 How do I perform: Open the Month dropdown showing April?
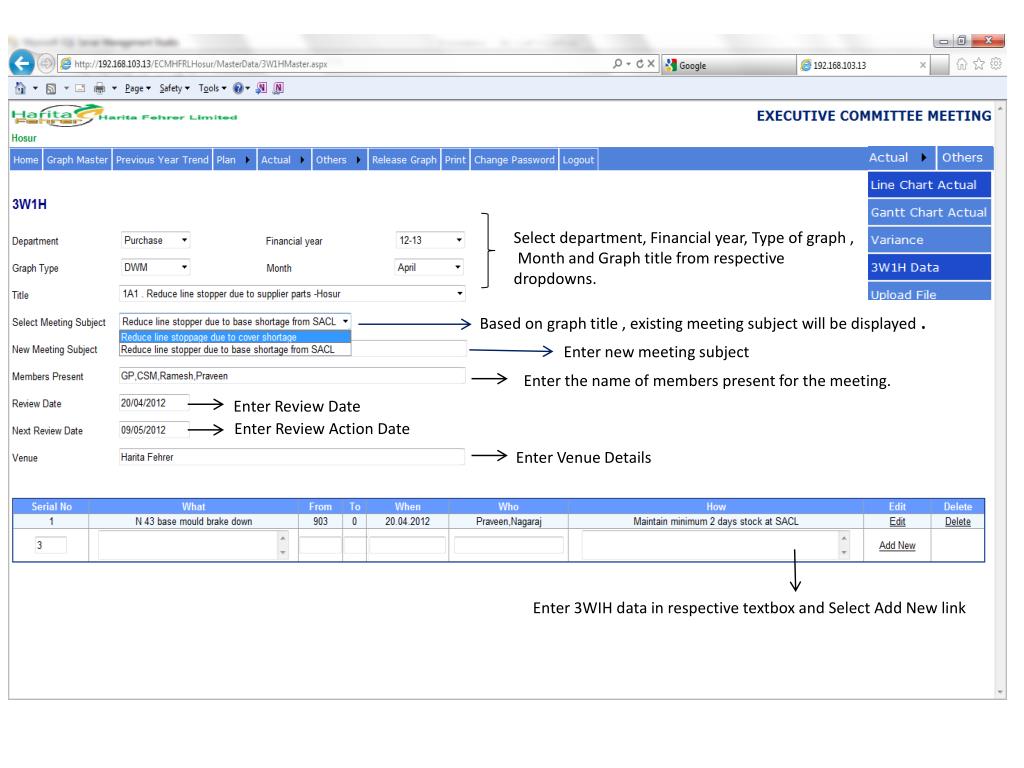point(430,268)
